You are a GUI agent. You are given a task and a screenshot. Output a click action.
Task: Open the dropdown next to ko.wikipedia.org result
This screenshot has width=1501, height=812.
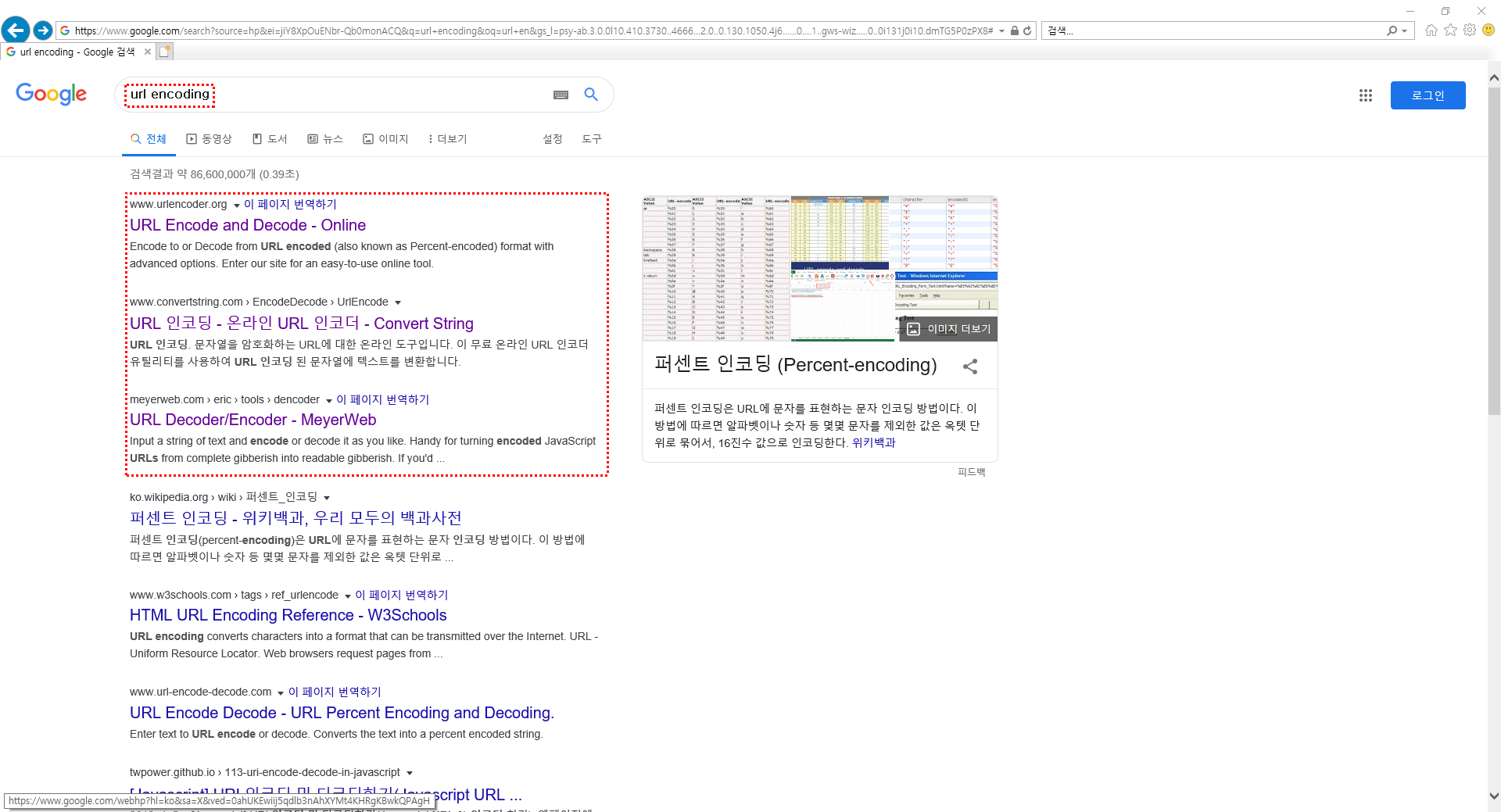click(327, 498)
